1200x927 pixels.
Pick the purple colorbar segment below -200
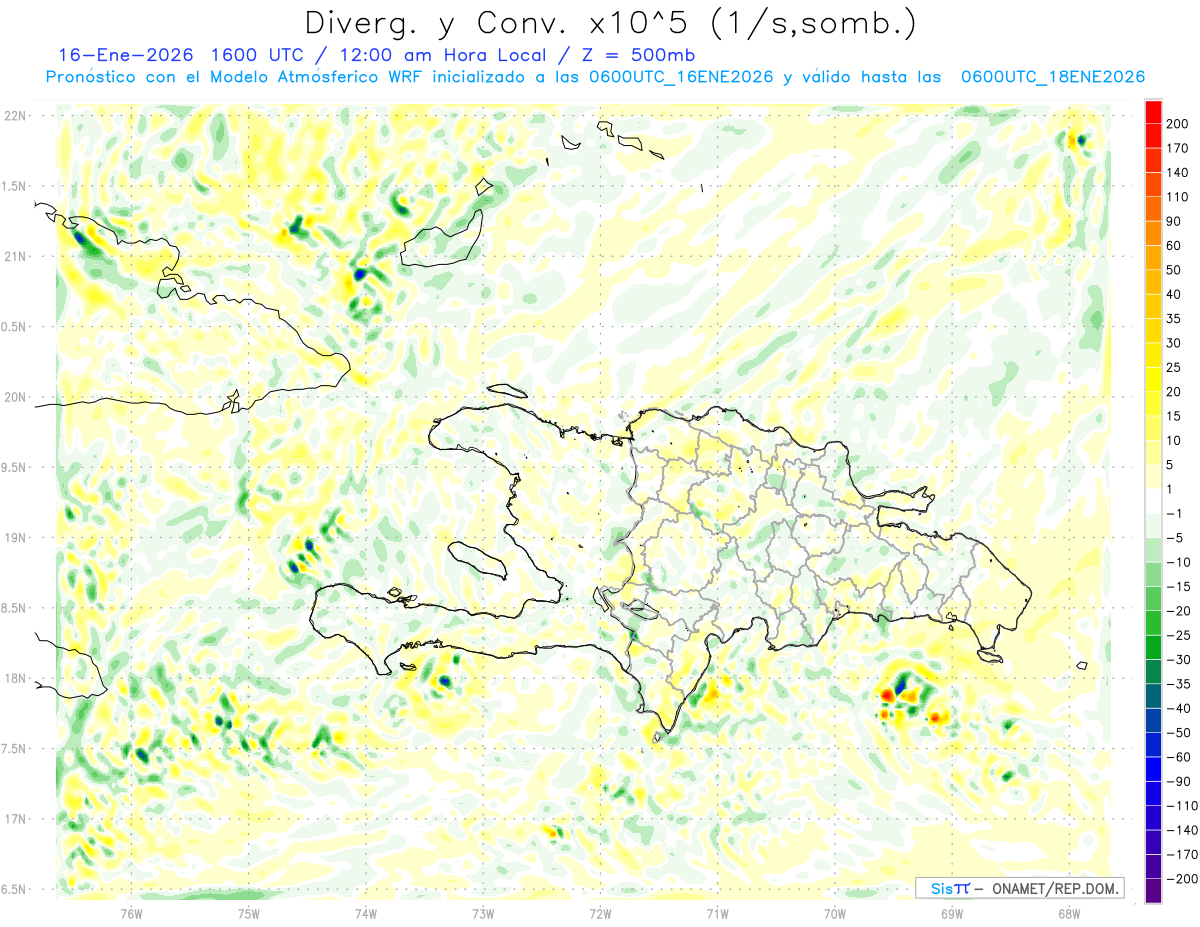(x=1153, y=890)
